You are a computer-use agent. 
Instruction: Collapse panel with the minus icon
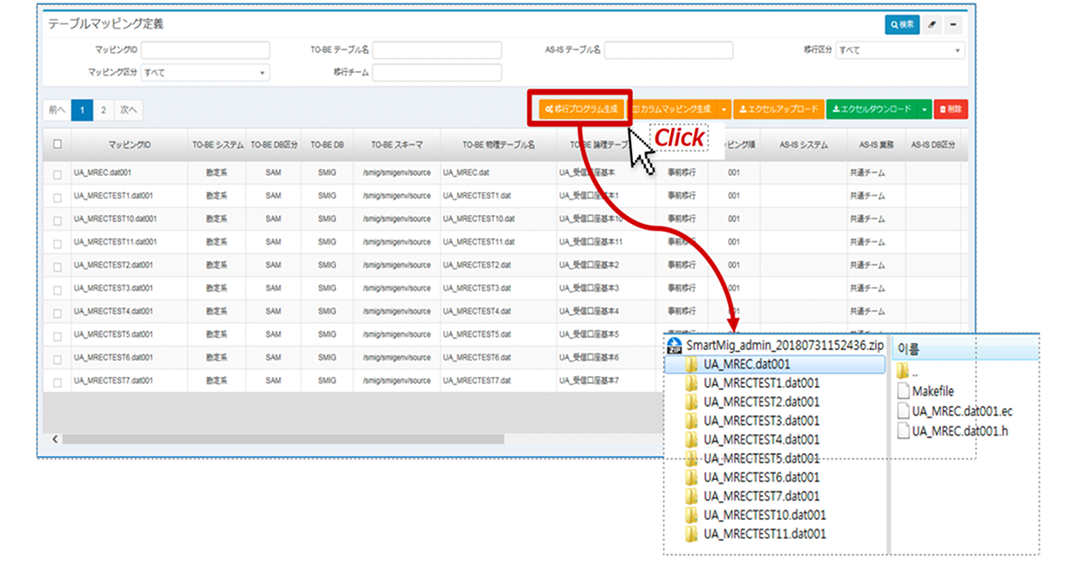(x=954, y=24)
